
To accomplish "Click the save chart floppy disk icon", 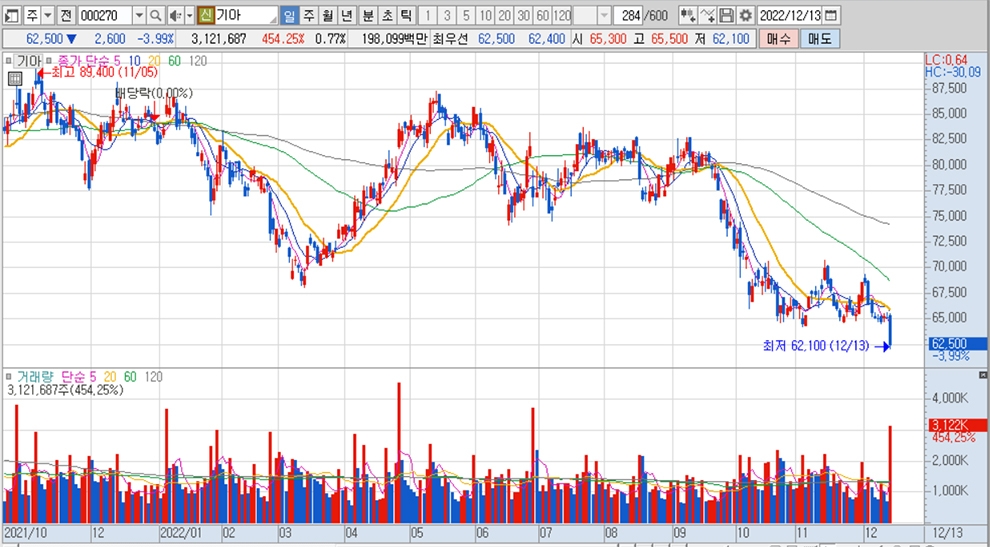I will coord(726,16).
